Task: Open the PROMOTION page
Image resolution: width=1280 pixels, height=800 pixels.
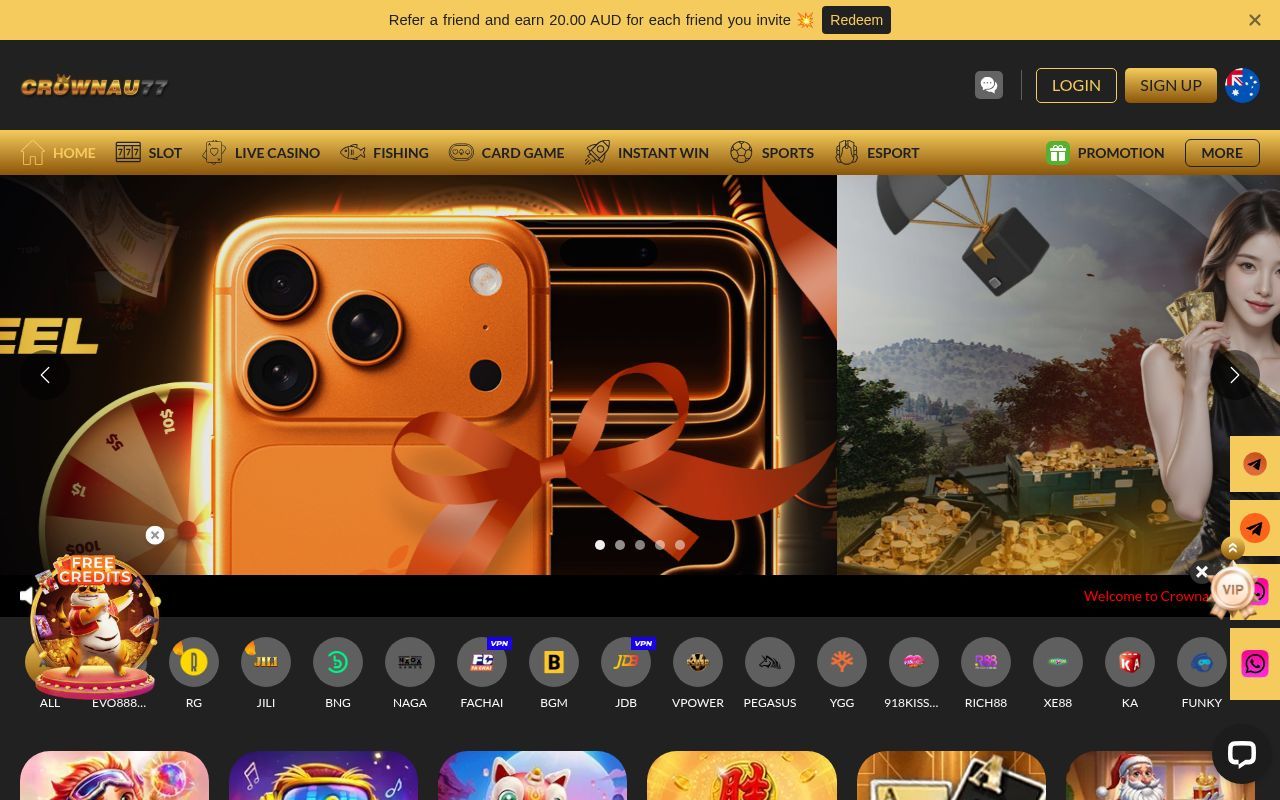Action: (1105, 153)
